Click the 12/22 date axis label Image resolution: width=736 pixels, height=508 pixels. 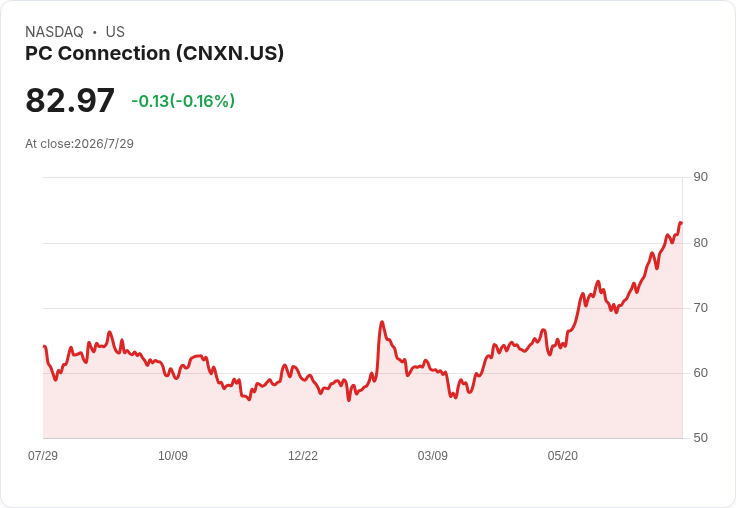point(303,455)
